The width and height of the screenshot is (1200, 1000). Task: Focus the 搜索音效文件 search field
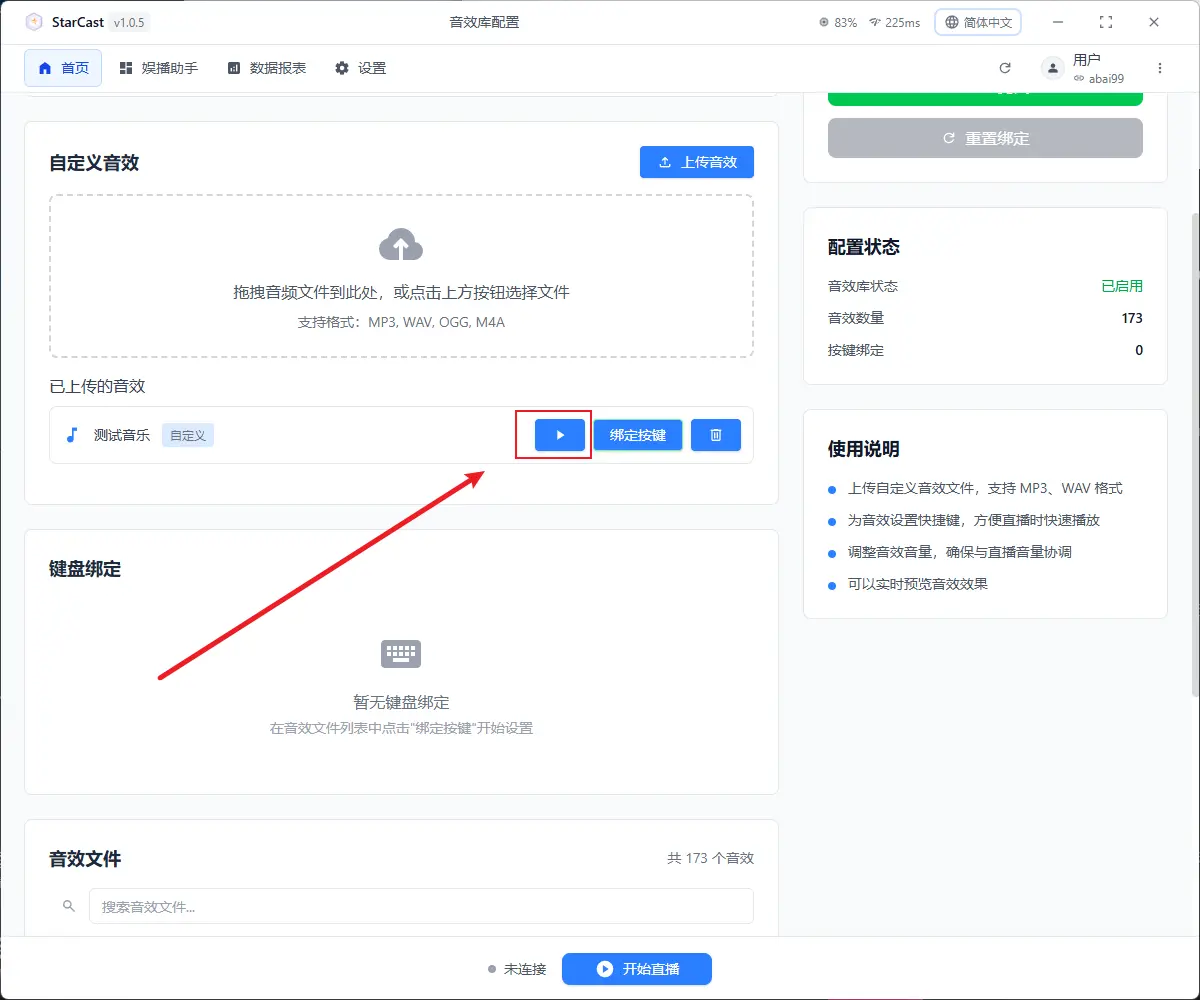pos(420,906)
